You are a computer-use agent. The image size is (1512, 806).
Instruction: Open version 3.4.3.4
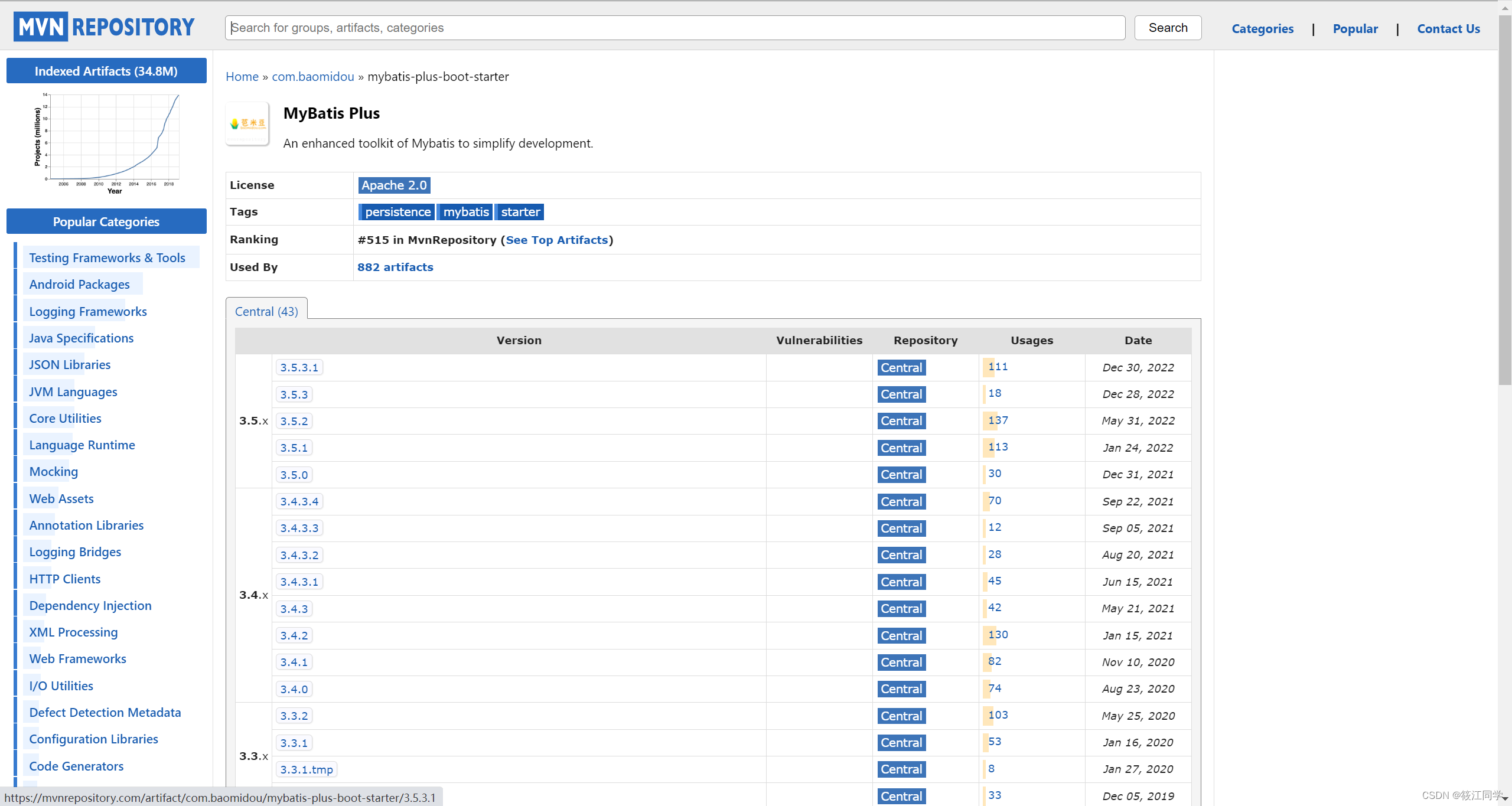[299, 501]
